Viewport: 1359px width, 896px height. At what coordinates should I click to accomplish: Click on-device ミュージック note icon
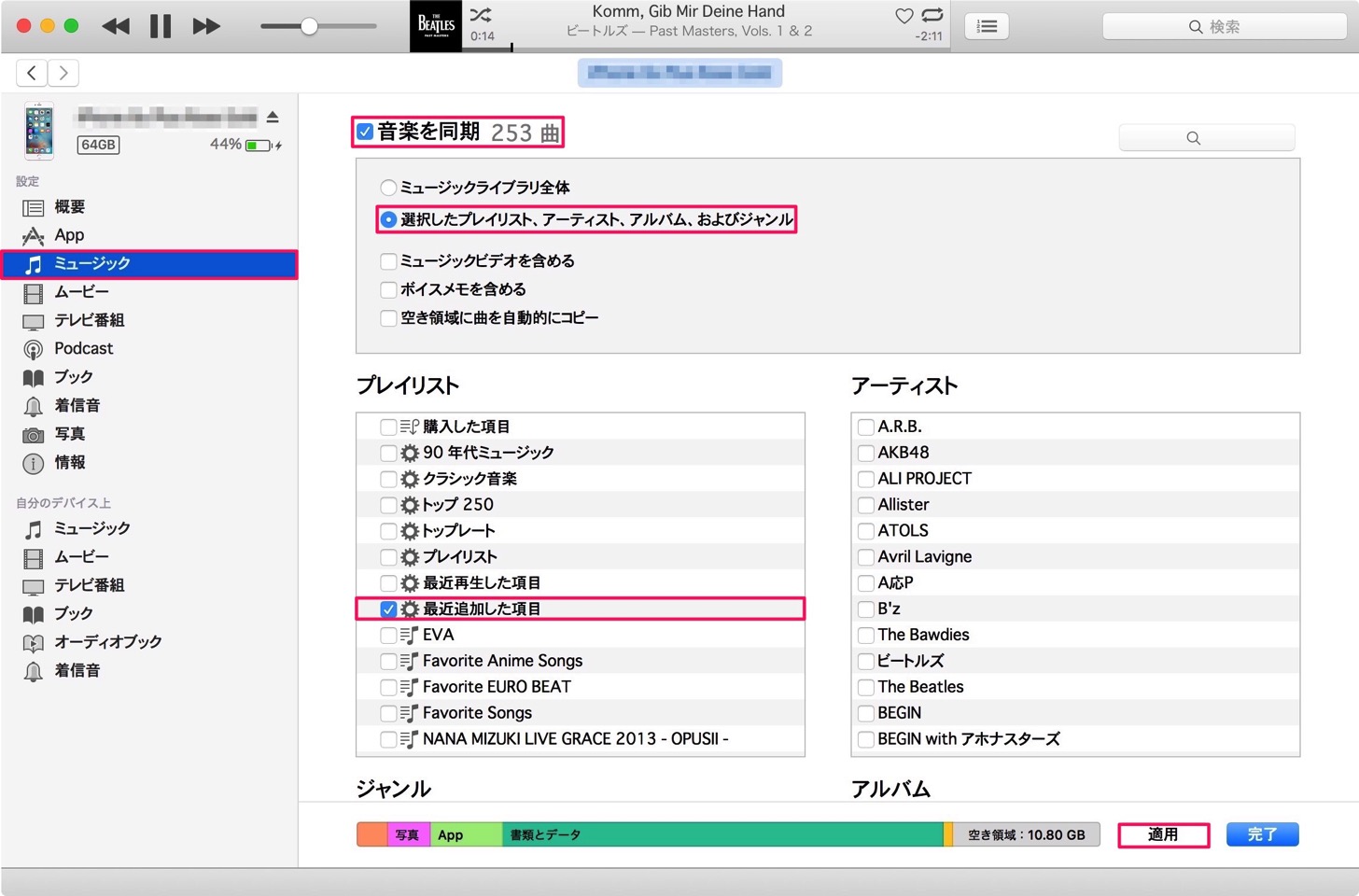coord(34,529)
